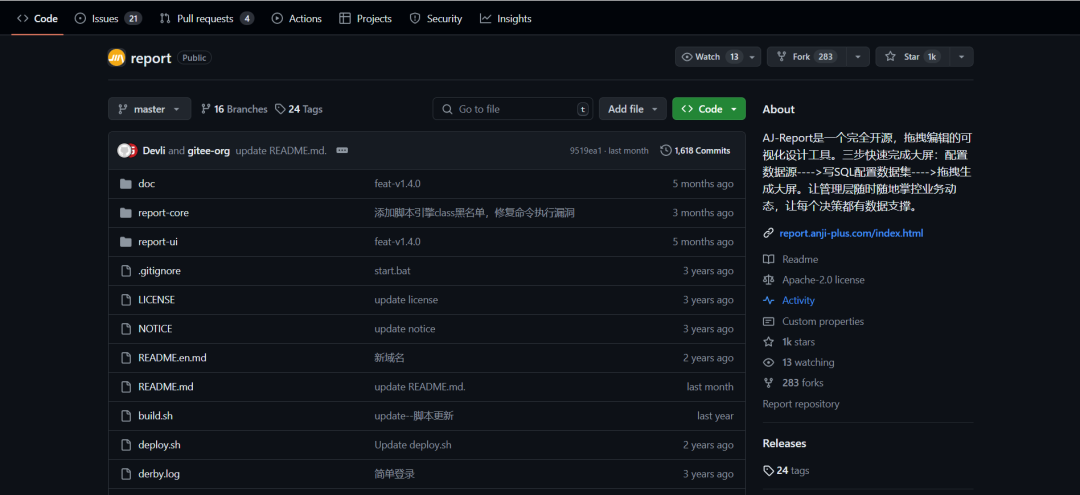1080x495 pixels.
Task: Open the Insights tab
Action: click(x=506, y=19)
